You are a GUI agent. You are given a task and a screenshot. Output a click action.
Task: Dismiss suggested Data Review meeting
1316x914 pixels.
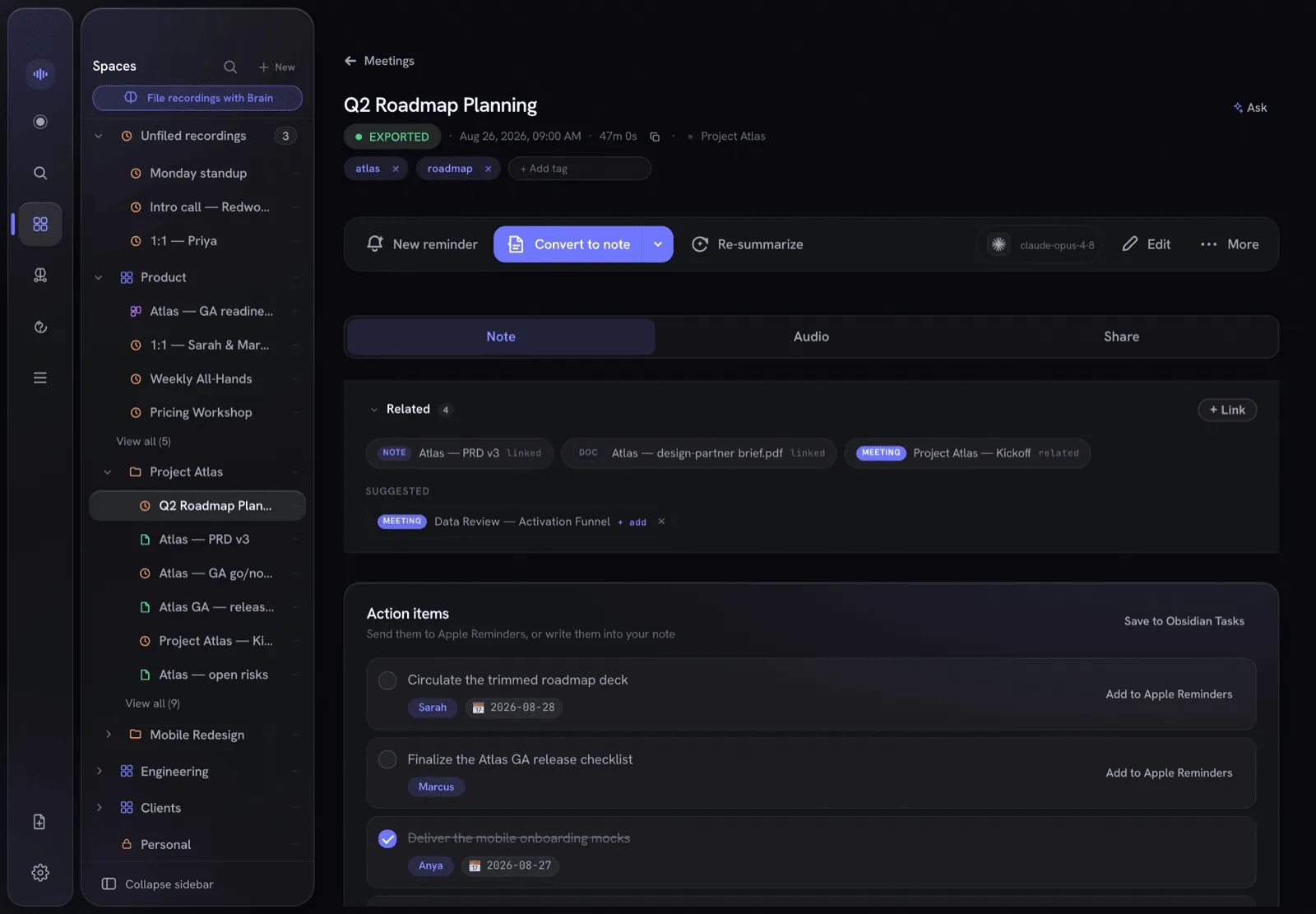661,522
